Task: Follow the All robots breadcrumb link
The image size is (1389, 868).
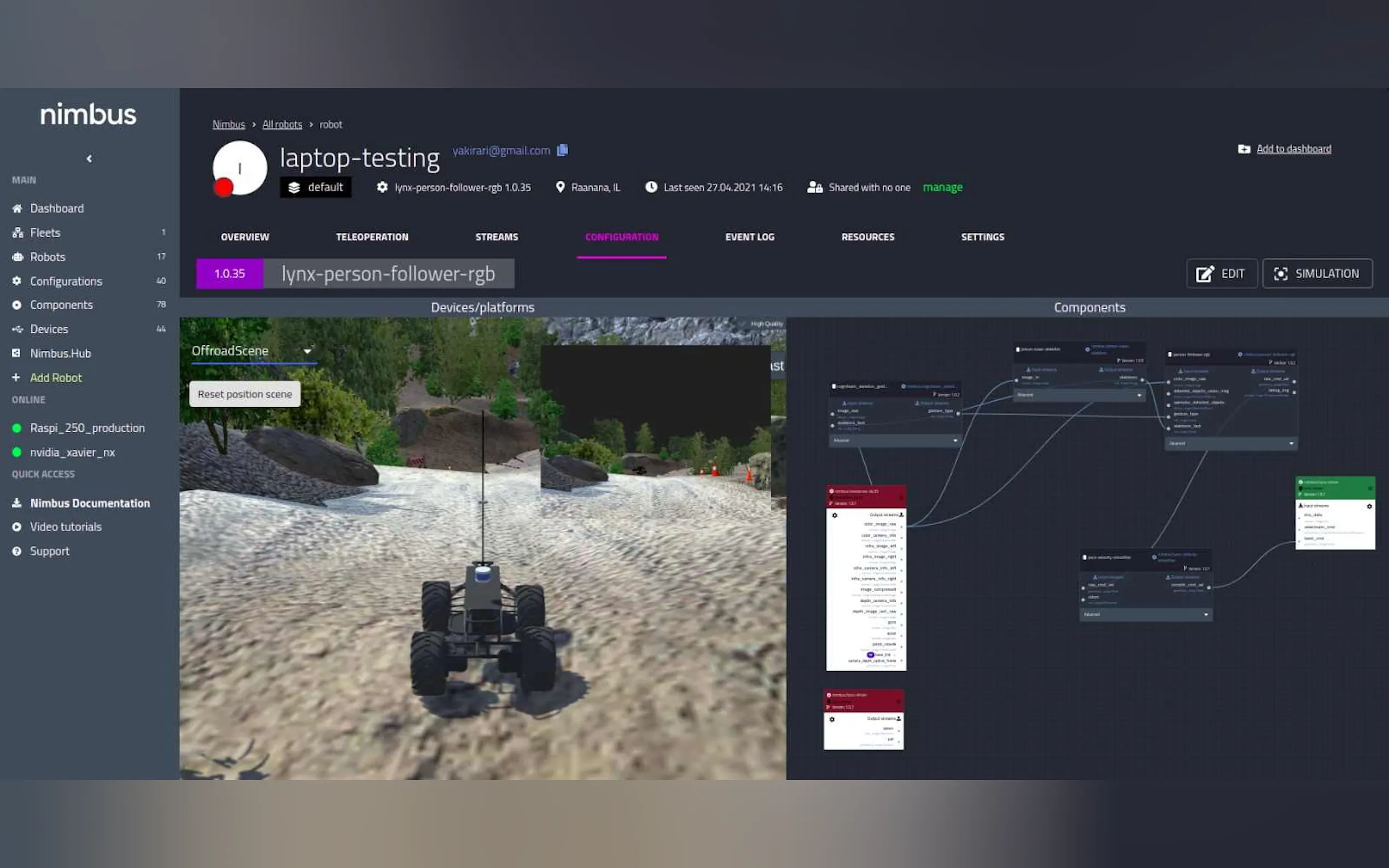Action: [x=282, y=125]
